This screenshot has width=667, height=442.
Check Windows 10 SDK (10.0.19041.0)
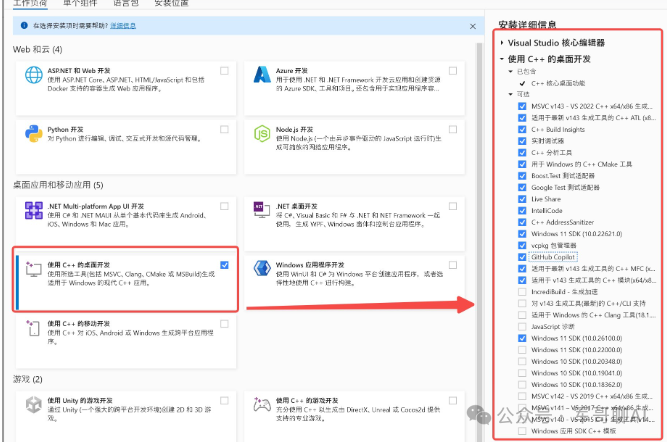click(522, 373)
